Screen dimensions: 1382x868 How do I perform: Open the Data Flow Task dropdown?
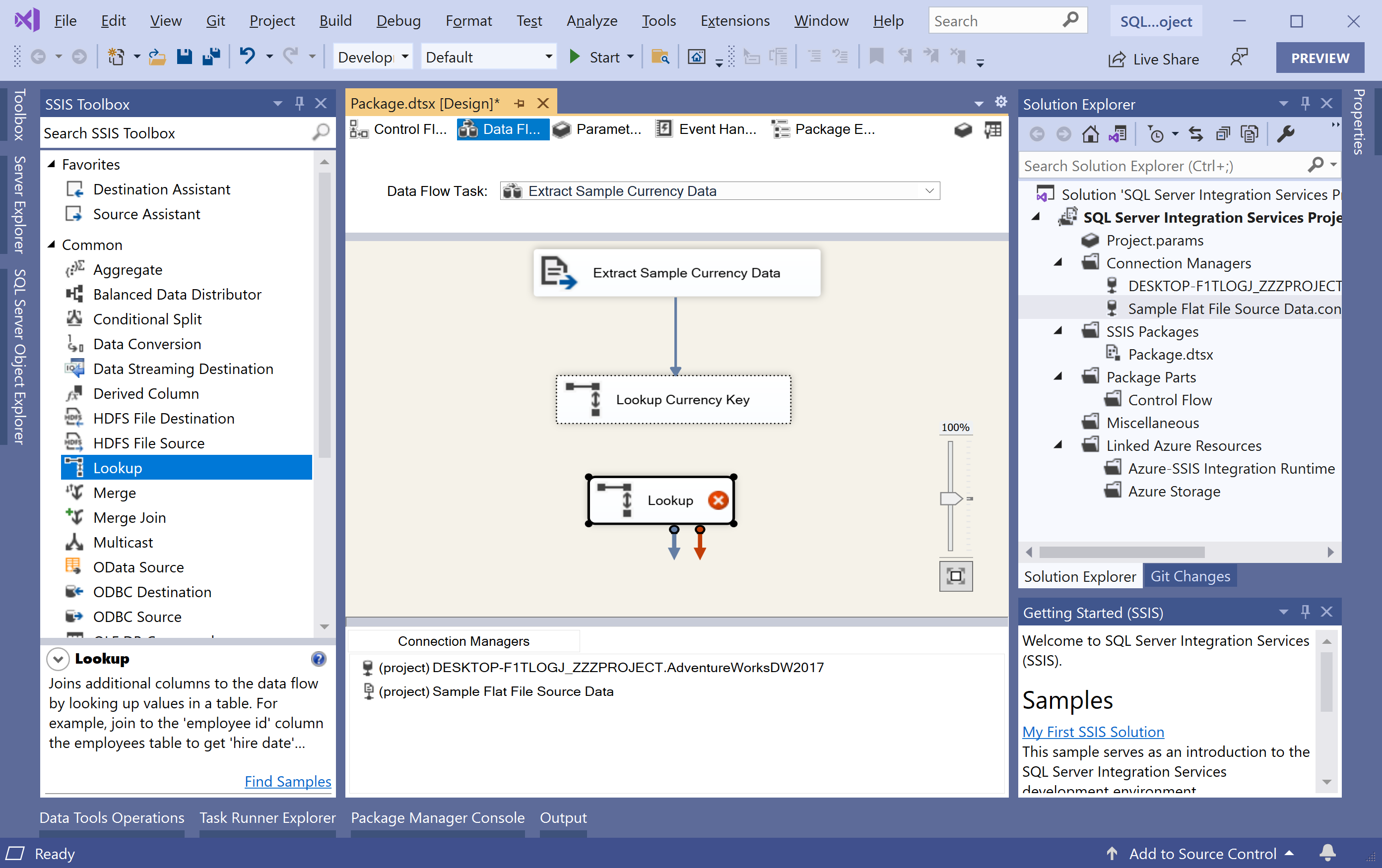point(929,191)
